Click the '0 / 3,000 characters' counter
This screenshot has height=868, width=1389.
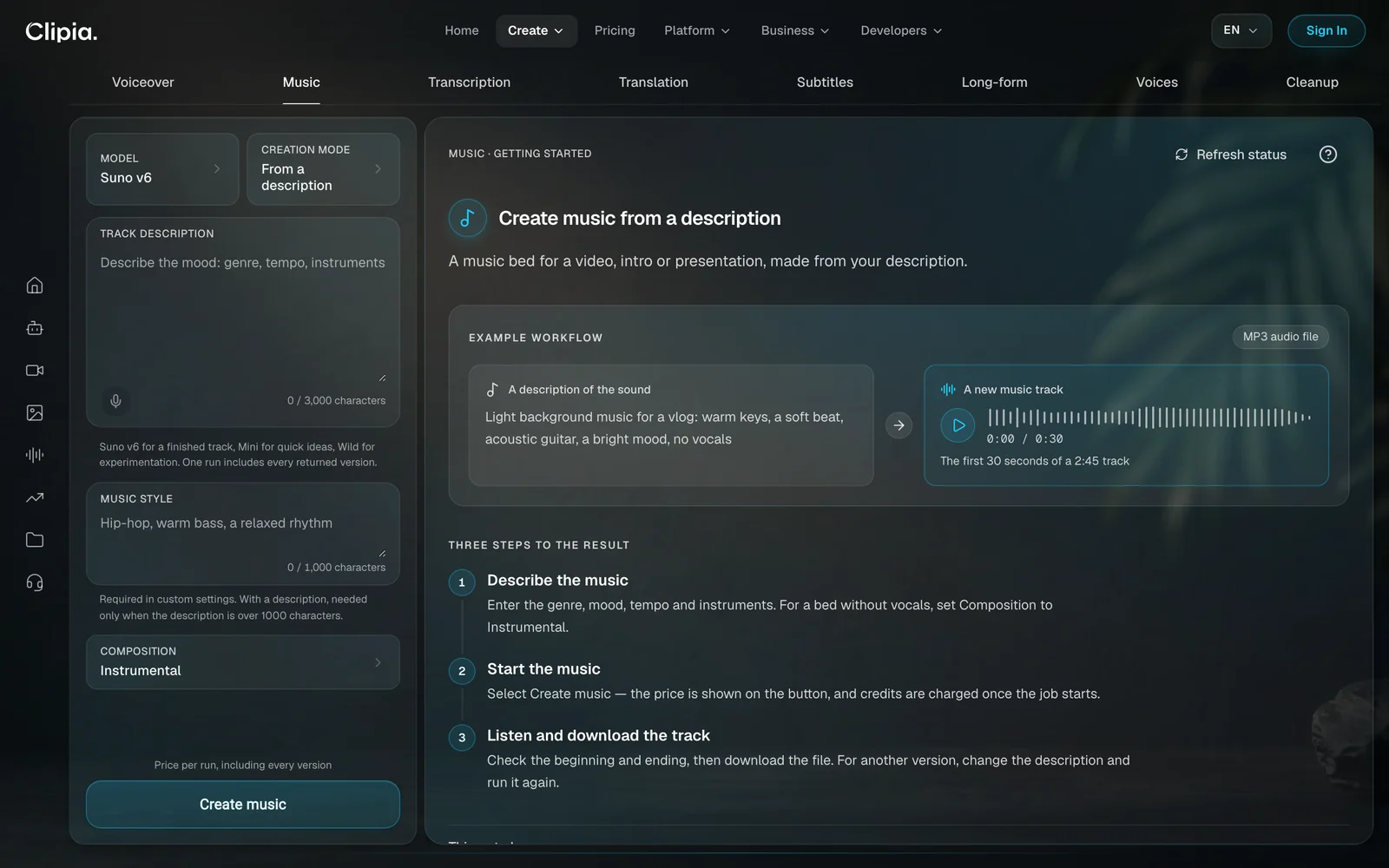337,400
